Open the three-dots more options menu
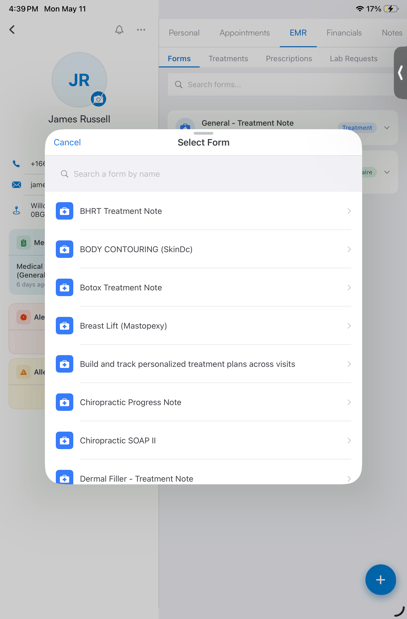Image resolution: width=407 pixels, height=619 pixels. pos(141,30)
